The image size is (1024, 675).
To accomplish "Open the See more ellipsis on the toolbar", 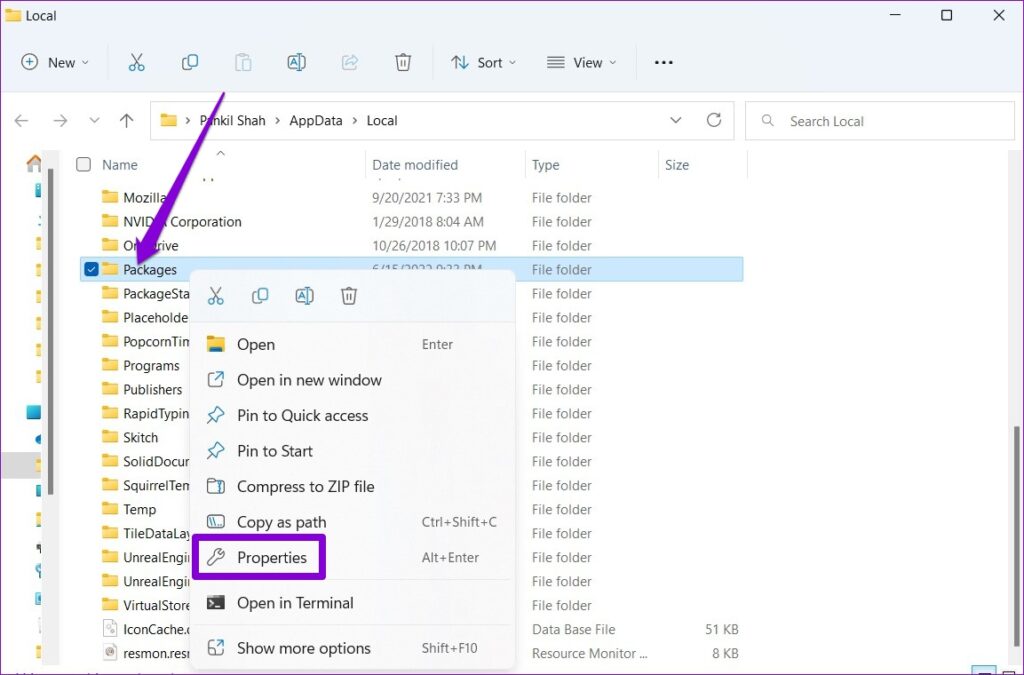I will (x=663, y=62).
